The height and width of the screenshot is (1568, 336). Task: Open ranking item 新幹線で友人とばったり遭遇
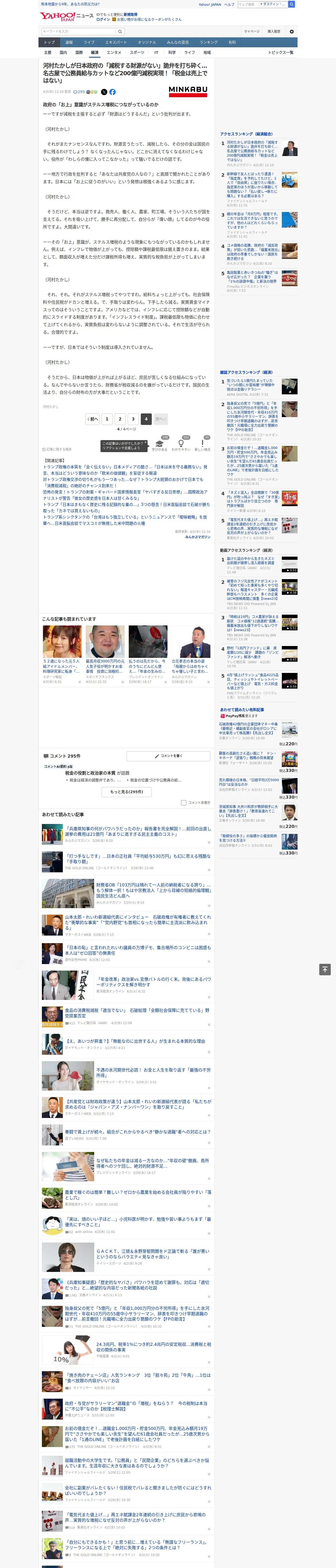coord(253,185)
